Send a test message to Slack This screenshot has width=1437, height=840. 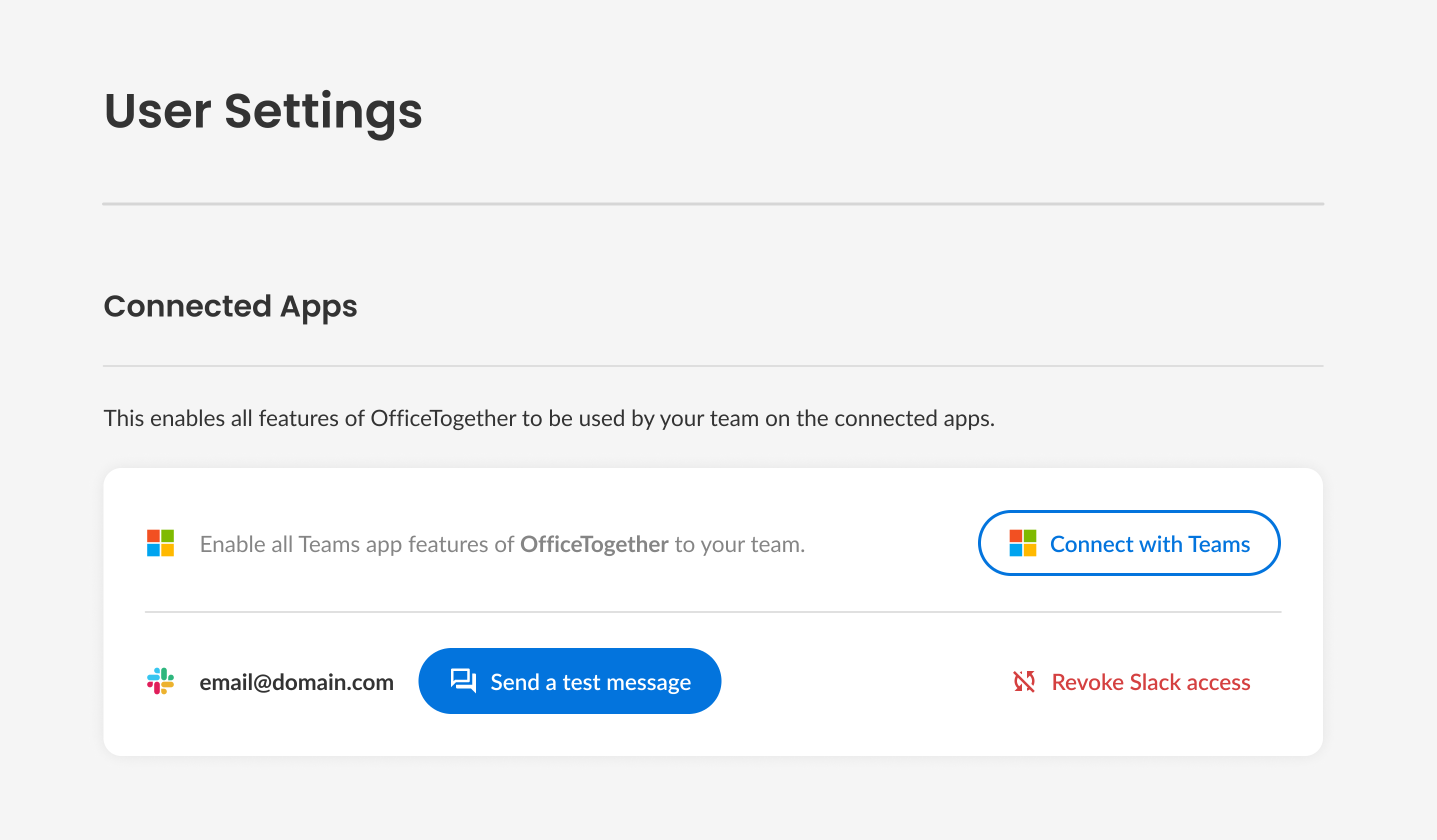[x=569, y=681]
